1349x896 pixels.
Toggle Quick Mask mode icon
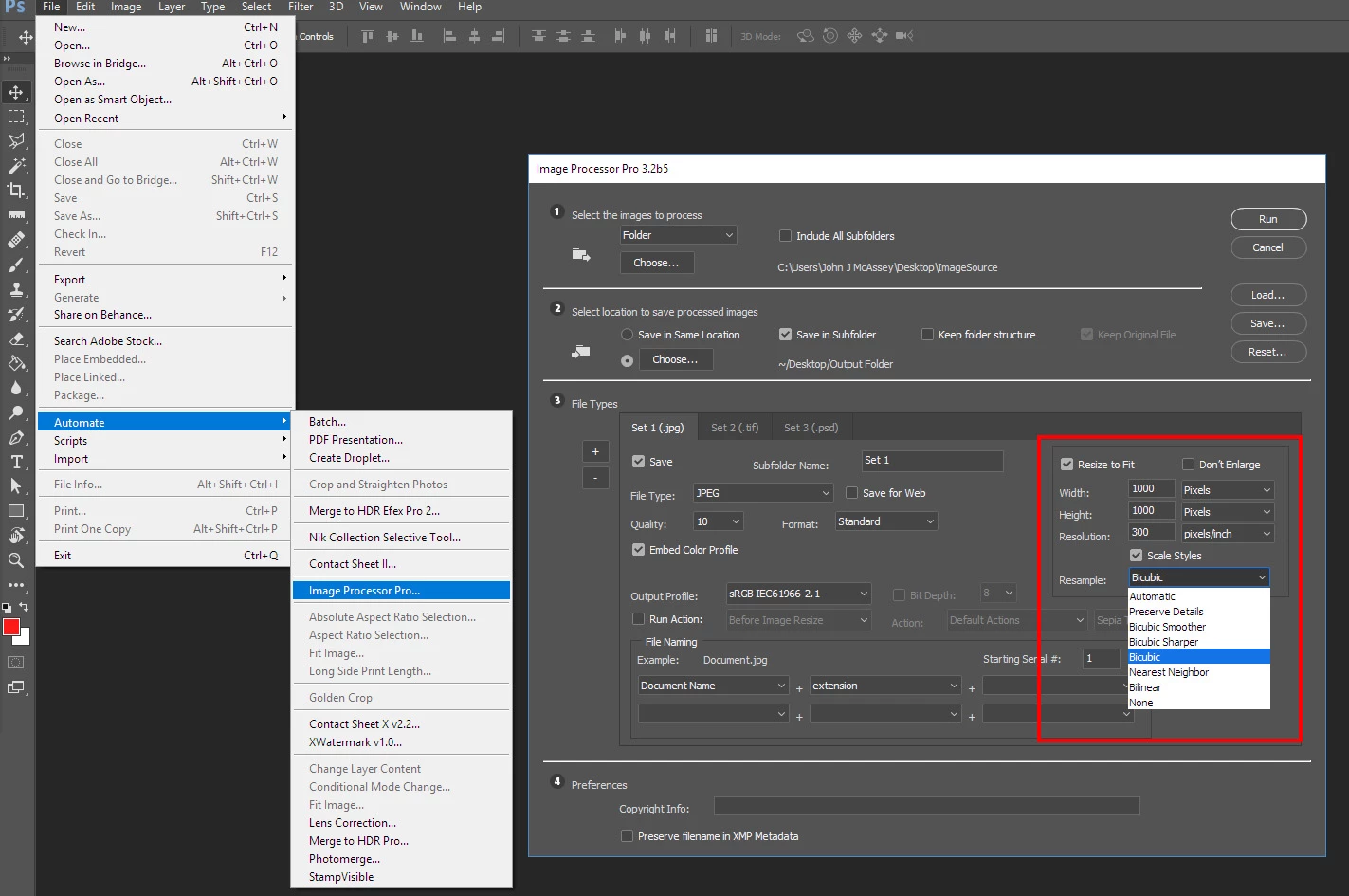[x=16, y=662]
